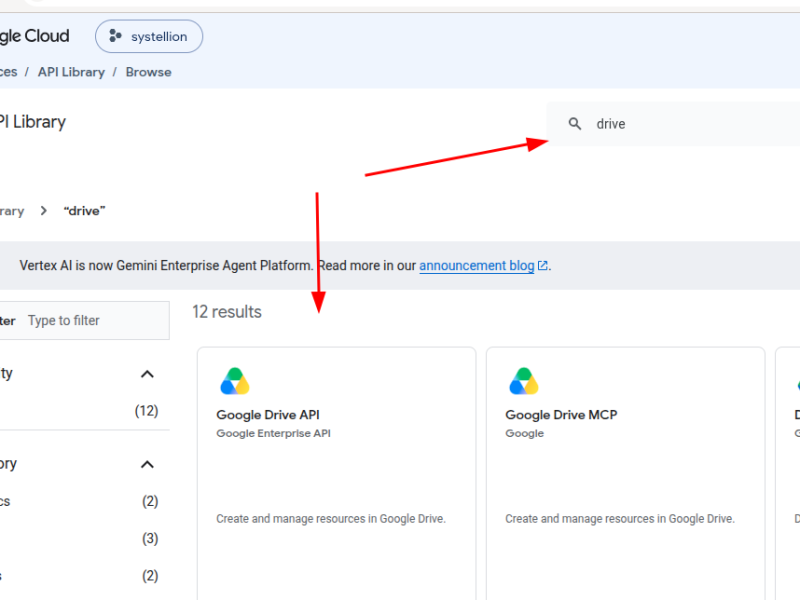Click the breadcrumb chevron before "drive"
This screenshot has width=800, height=600.
(x=43, y=211)
